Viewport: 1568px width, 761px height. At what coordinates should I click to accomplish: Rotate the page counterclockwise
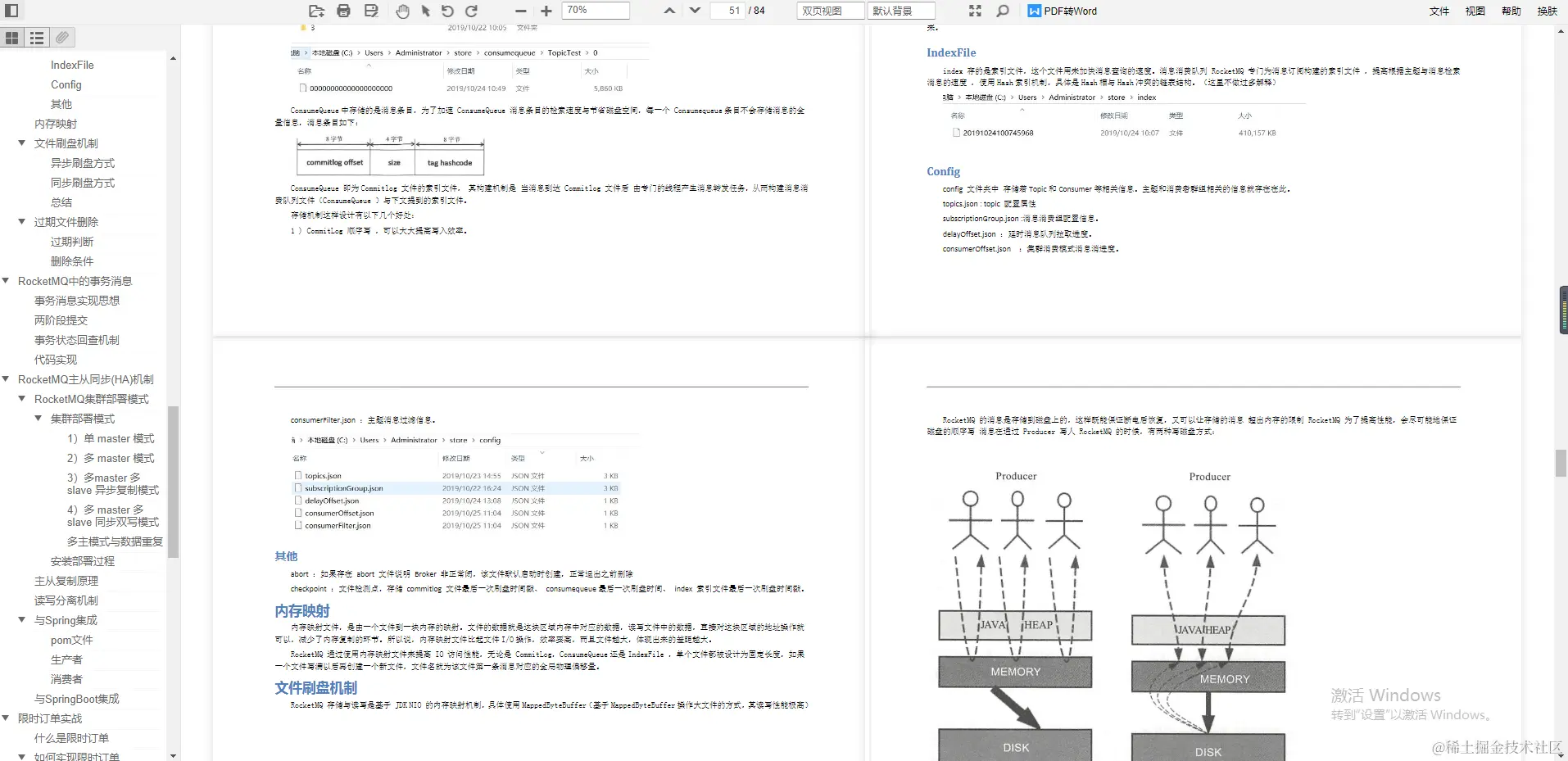[x=447, y=11]
